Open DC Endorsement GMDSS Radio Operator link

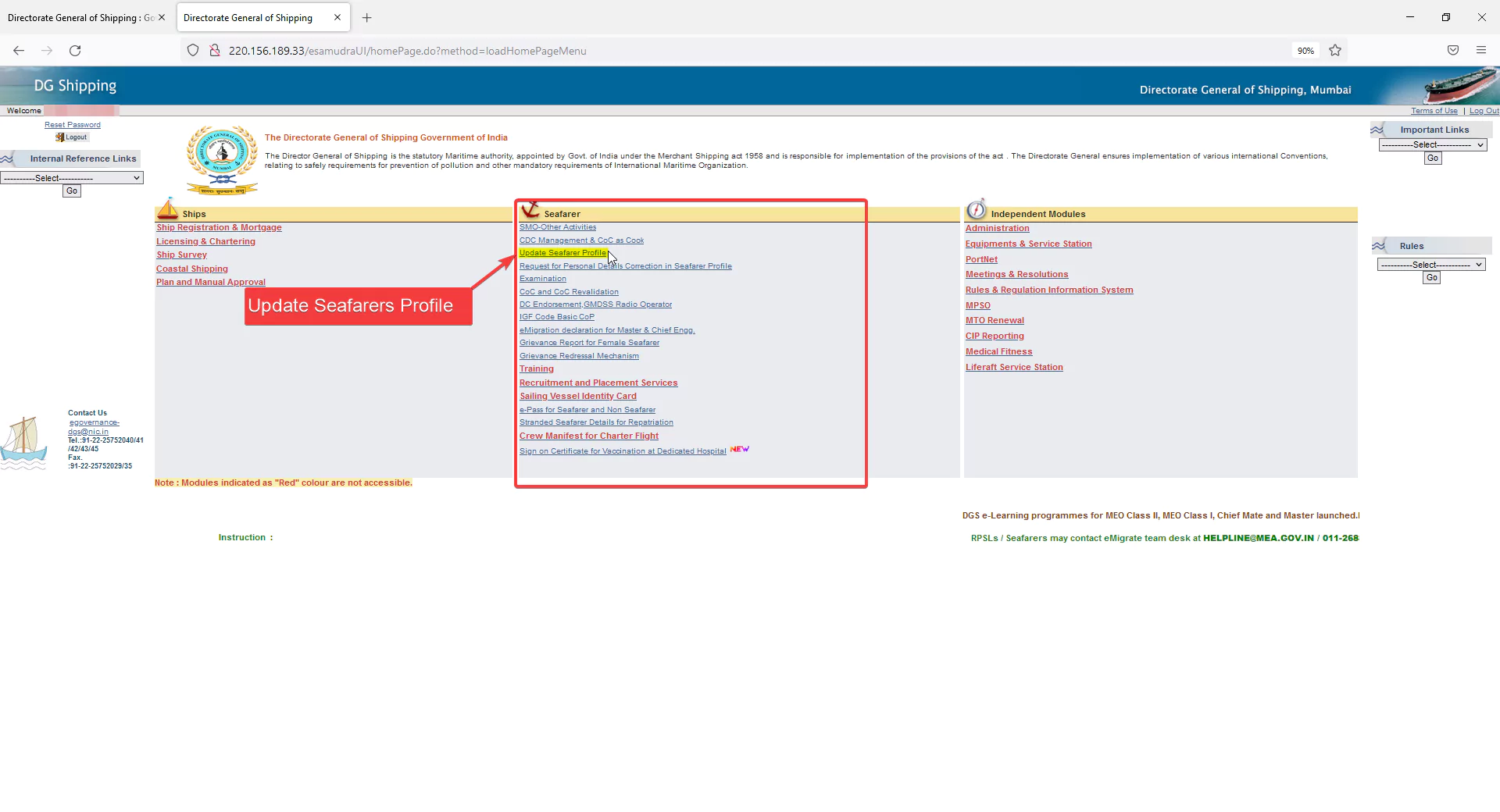point(595,304)
